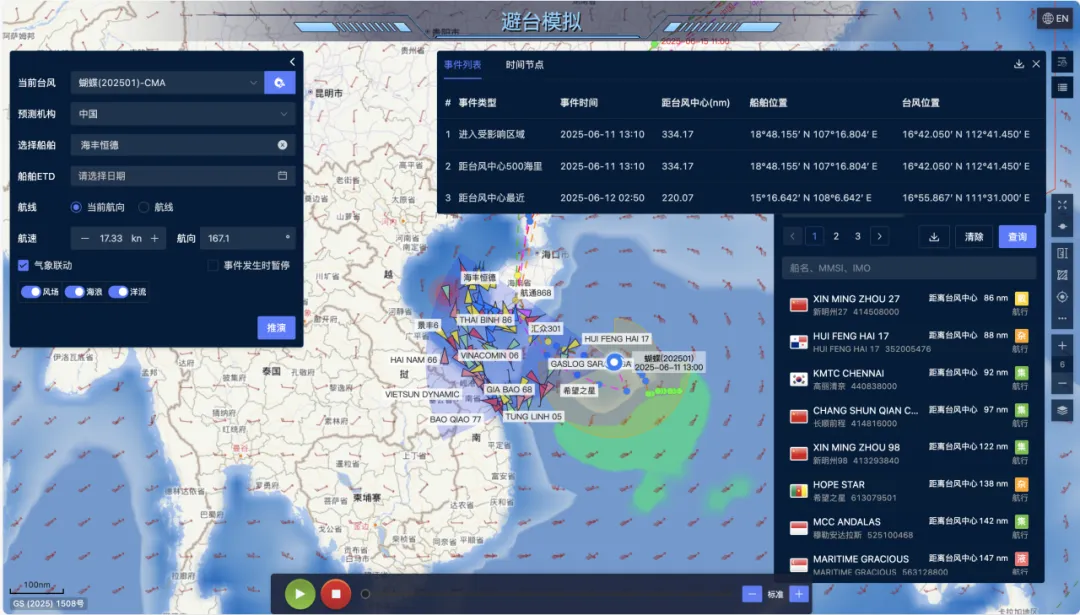Toggle the 海浪 wave switch

coord(74,292)
